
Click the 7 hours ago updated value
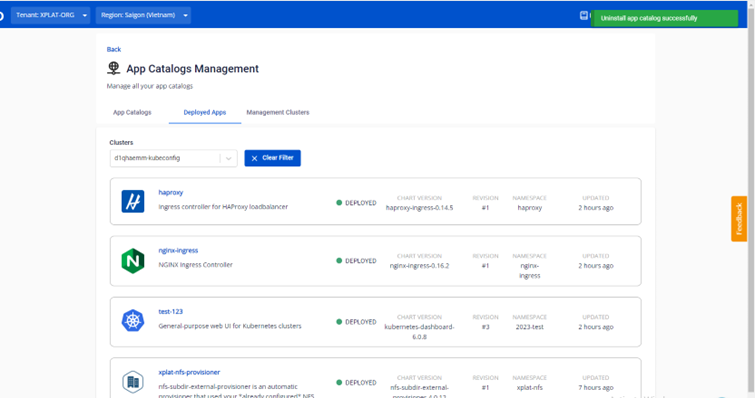(596, 387)
